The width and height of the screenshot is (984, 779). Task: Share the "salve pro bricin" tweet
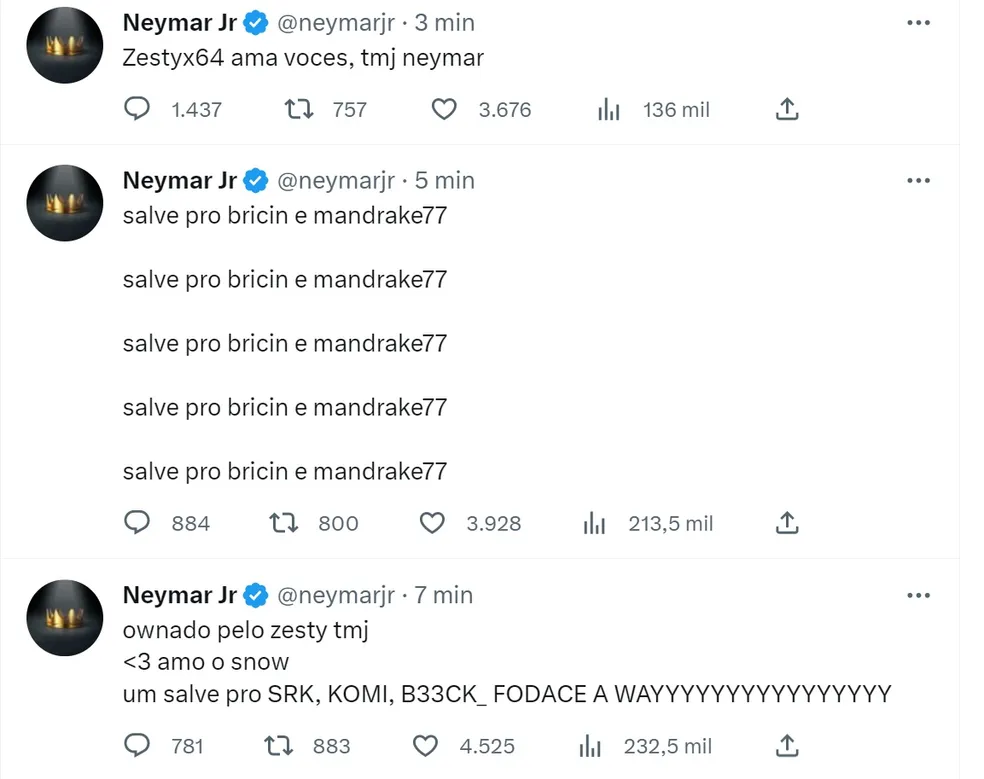pos(787,523)
